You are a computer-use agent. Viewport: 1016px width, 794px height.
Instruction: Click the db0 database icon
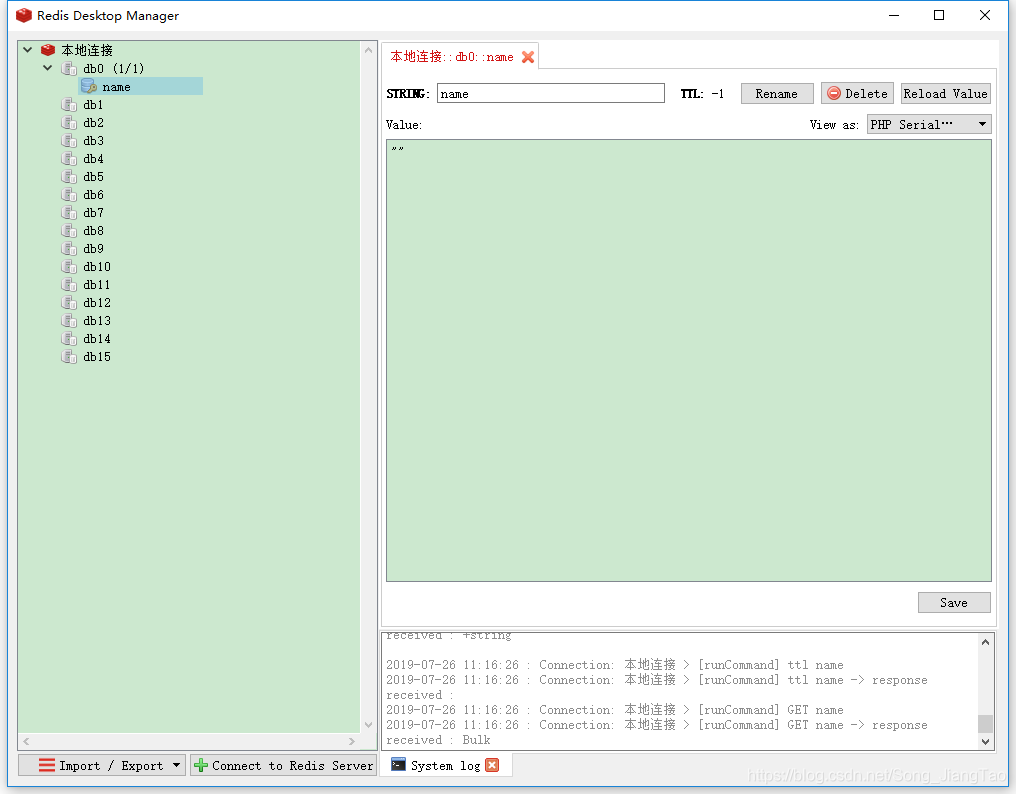pyautogui.click(x=69, y=68)
